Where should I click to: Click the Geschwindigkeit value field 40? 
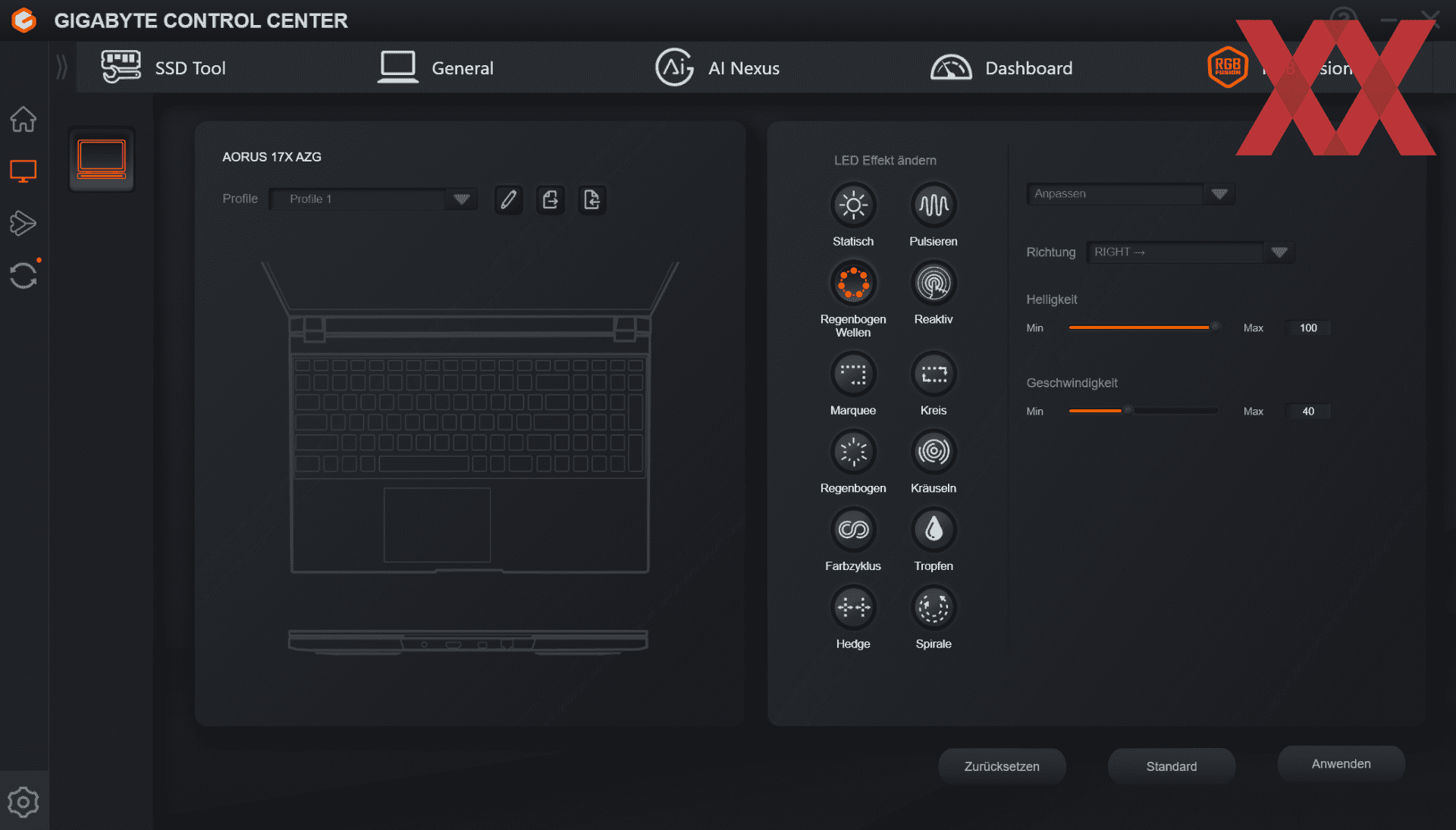pos(1308,412)
